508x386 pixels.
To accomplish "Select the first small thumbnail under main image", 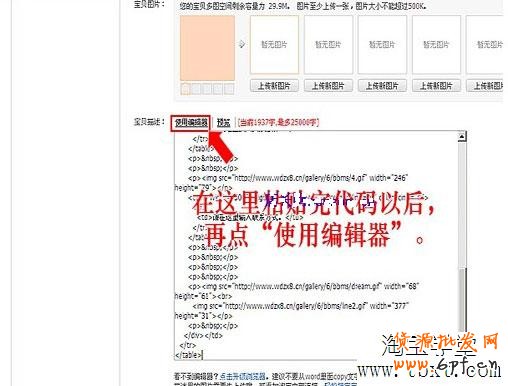I will coord(186,89).
